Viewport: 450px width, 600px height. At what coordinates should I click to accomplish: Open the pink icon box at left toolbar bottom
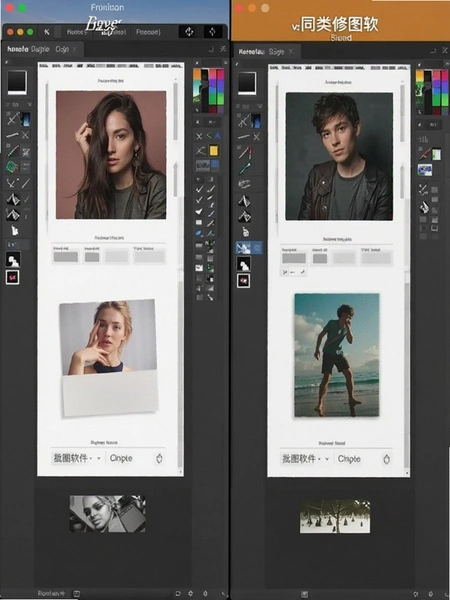(12, 277)
